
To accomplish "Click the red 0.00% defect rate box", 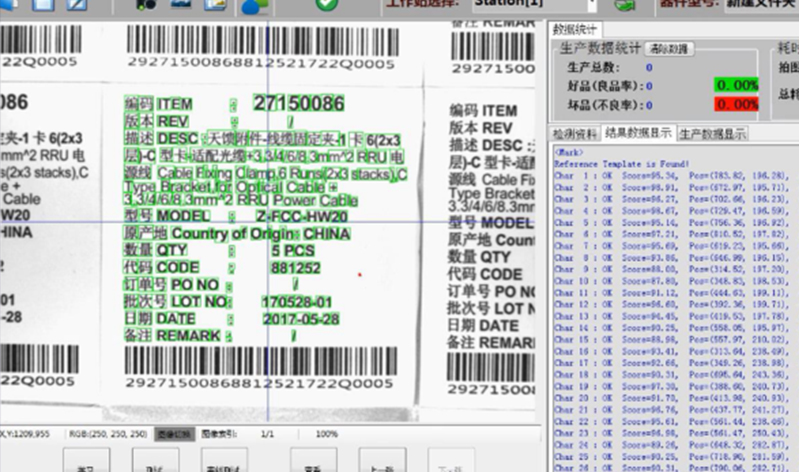I will pos(736,104).
